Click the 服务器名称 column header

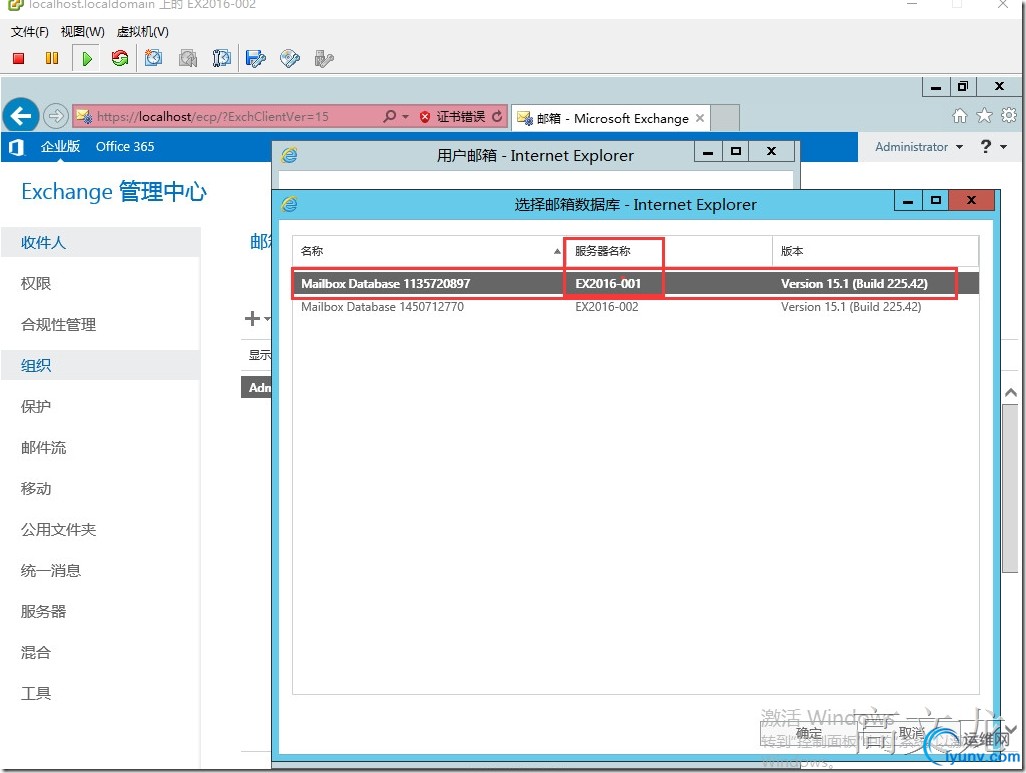coord(668,251)
